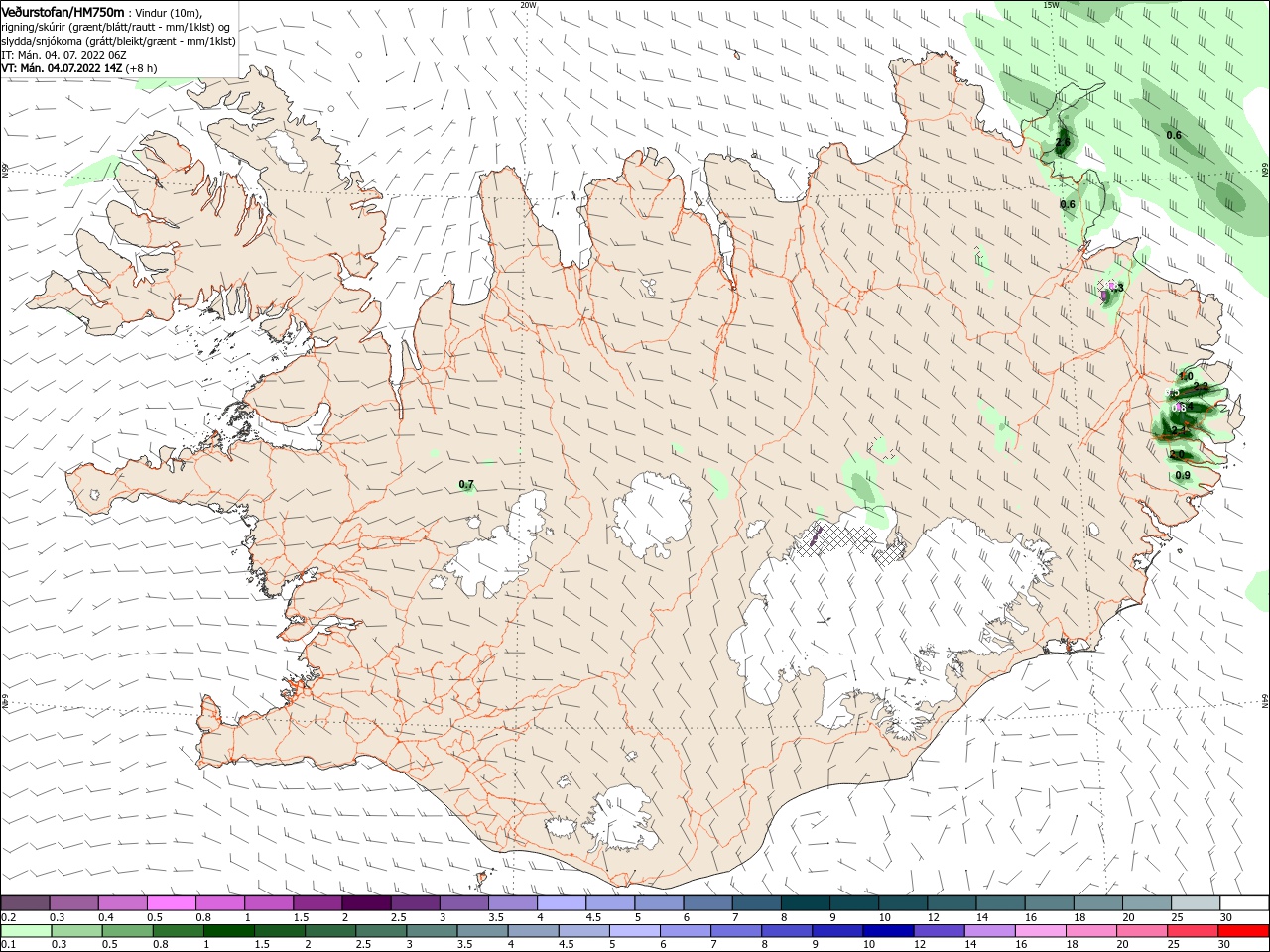The width and height of the screenshot is (1270, 952).
Task: Click the dark blue 10 swatch on the lower scale
Action: [886, 931]
